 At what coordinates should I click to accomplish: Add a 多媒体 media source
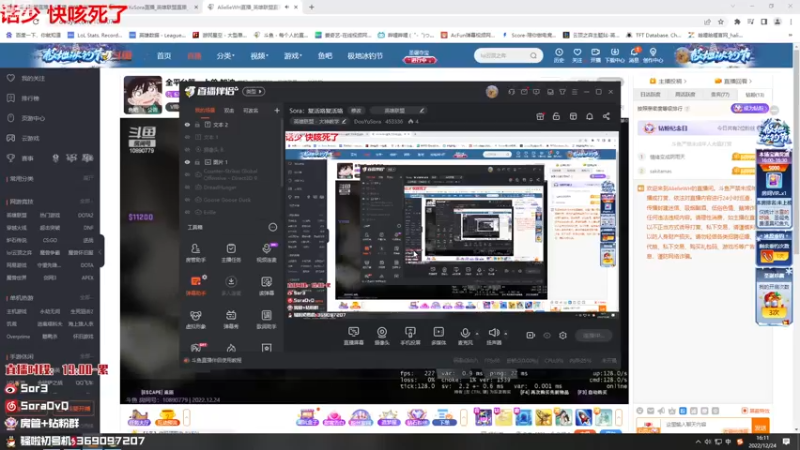pos(439,336)
